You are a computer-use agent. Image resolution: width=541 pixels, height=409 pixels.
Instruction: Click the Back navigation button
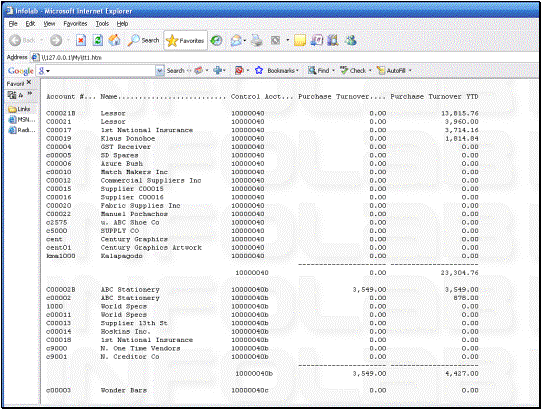[22, 40]
